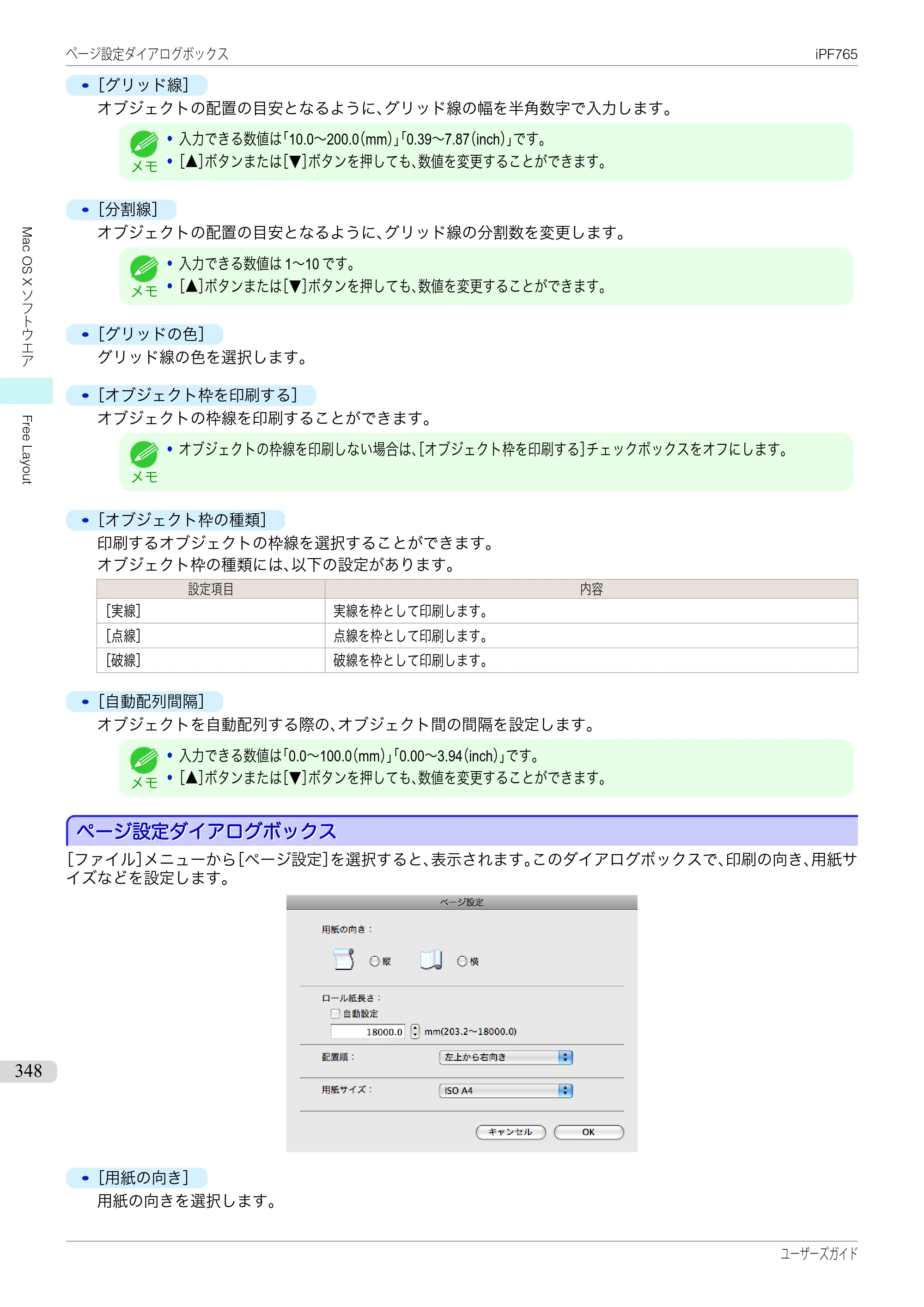
Task: Click the 破線を枠として印刷します。 cell
Action: click(x=591, y=660)
